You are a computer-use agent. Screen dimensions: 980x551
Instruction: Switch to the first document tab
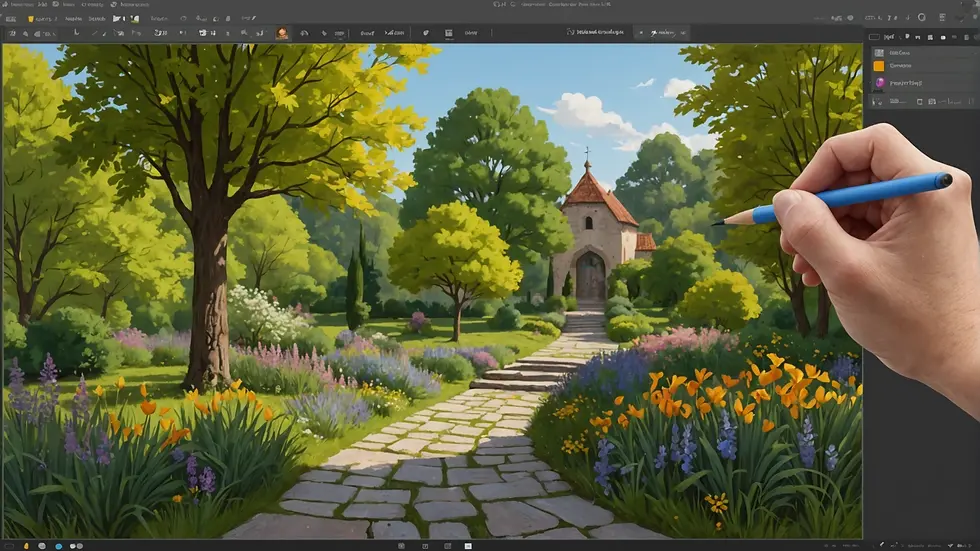(595, 32)
